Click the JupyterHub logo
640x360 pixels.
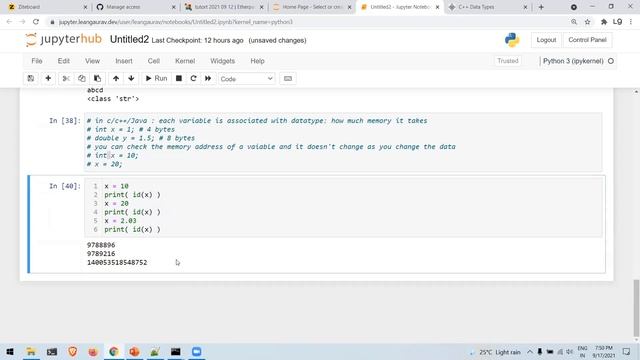[64, 39]
